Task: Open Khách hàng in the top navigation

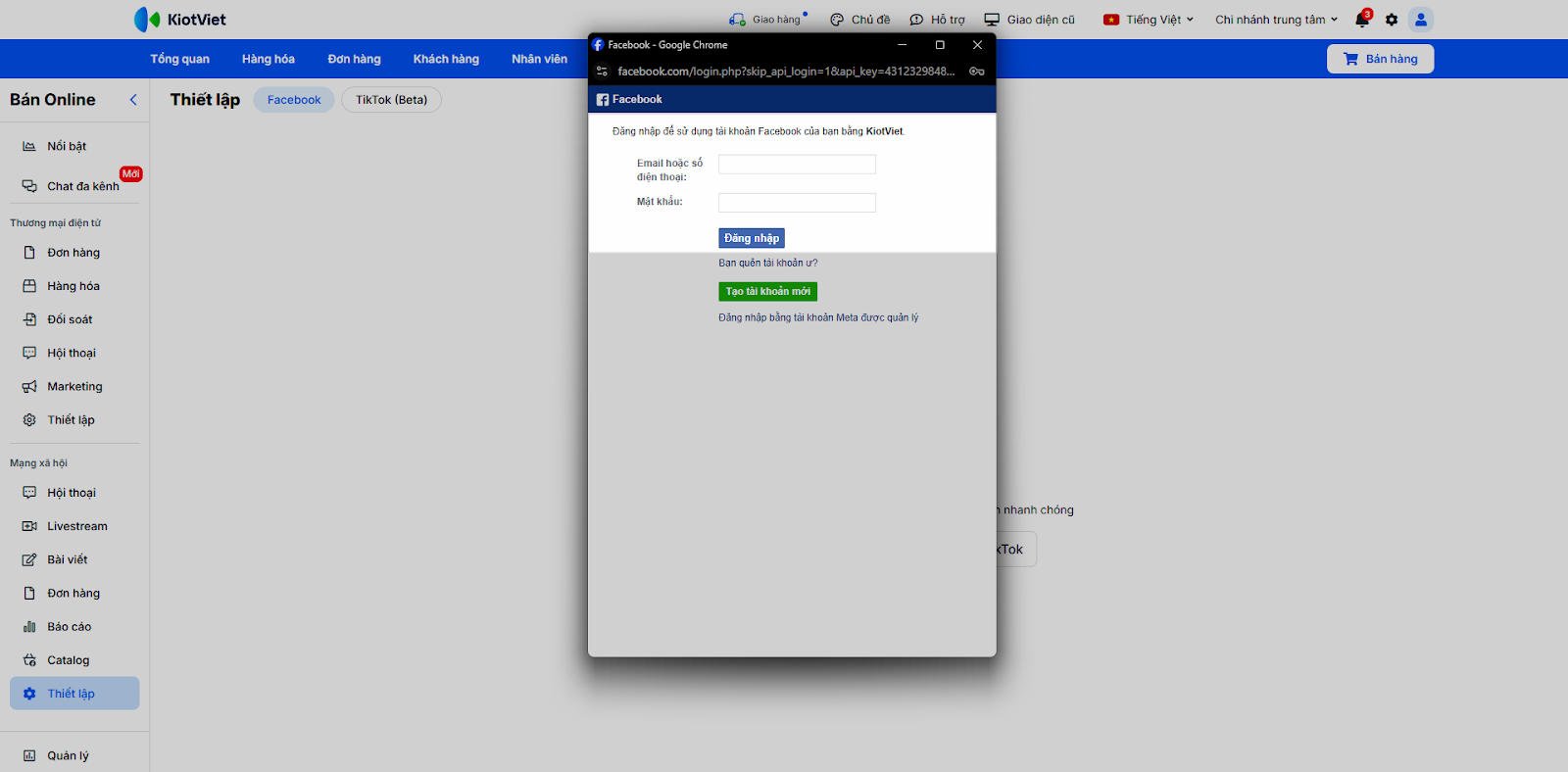Action: click(446, 59)
